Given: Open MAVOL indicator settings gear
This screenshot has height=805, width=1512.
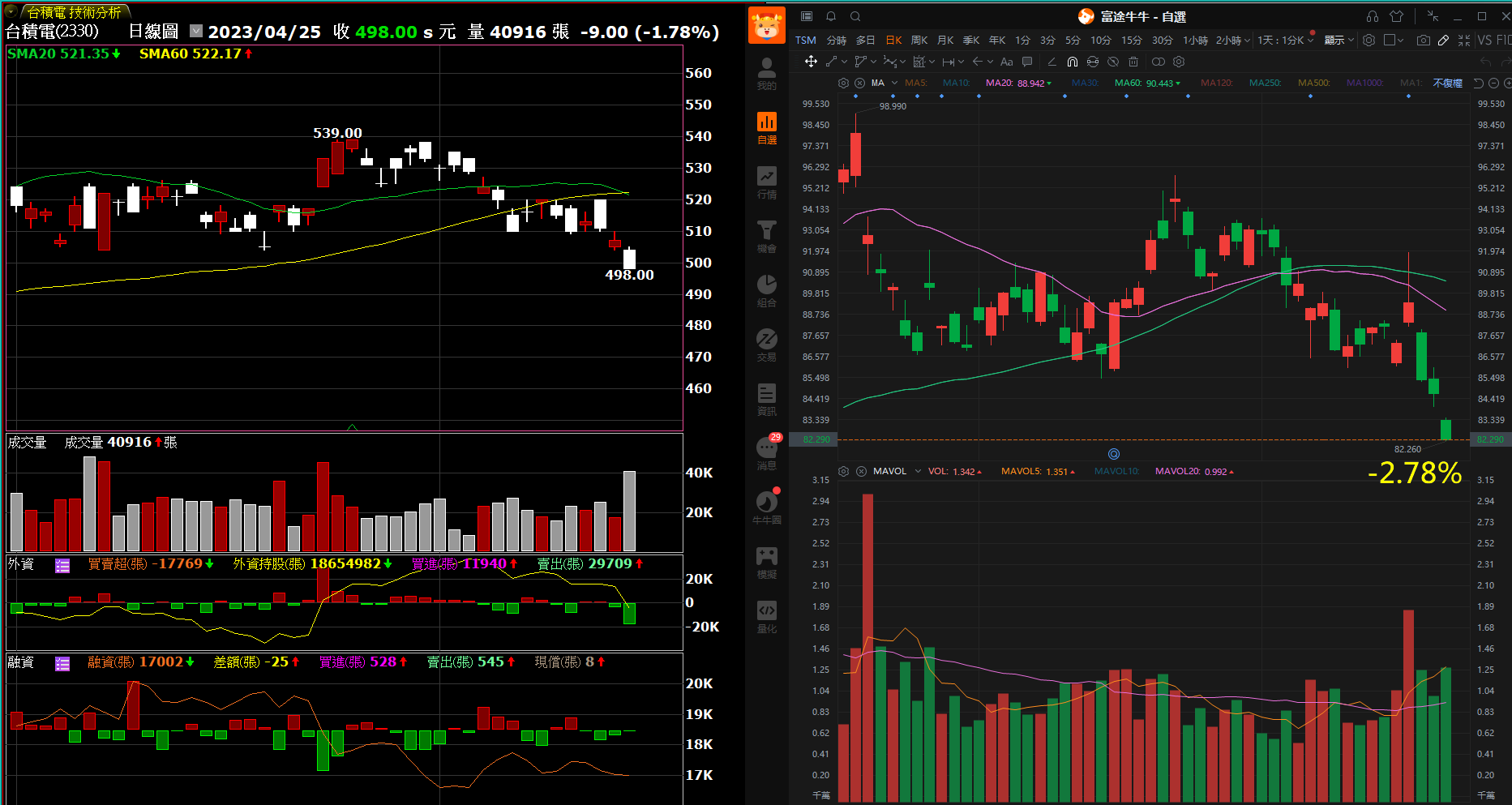Looking at the screenshot, I should point(843,471).
